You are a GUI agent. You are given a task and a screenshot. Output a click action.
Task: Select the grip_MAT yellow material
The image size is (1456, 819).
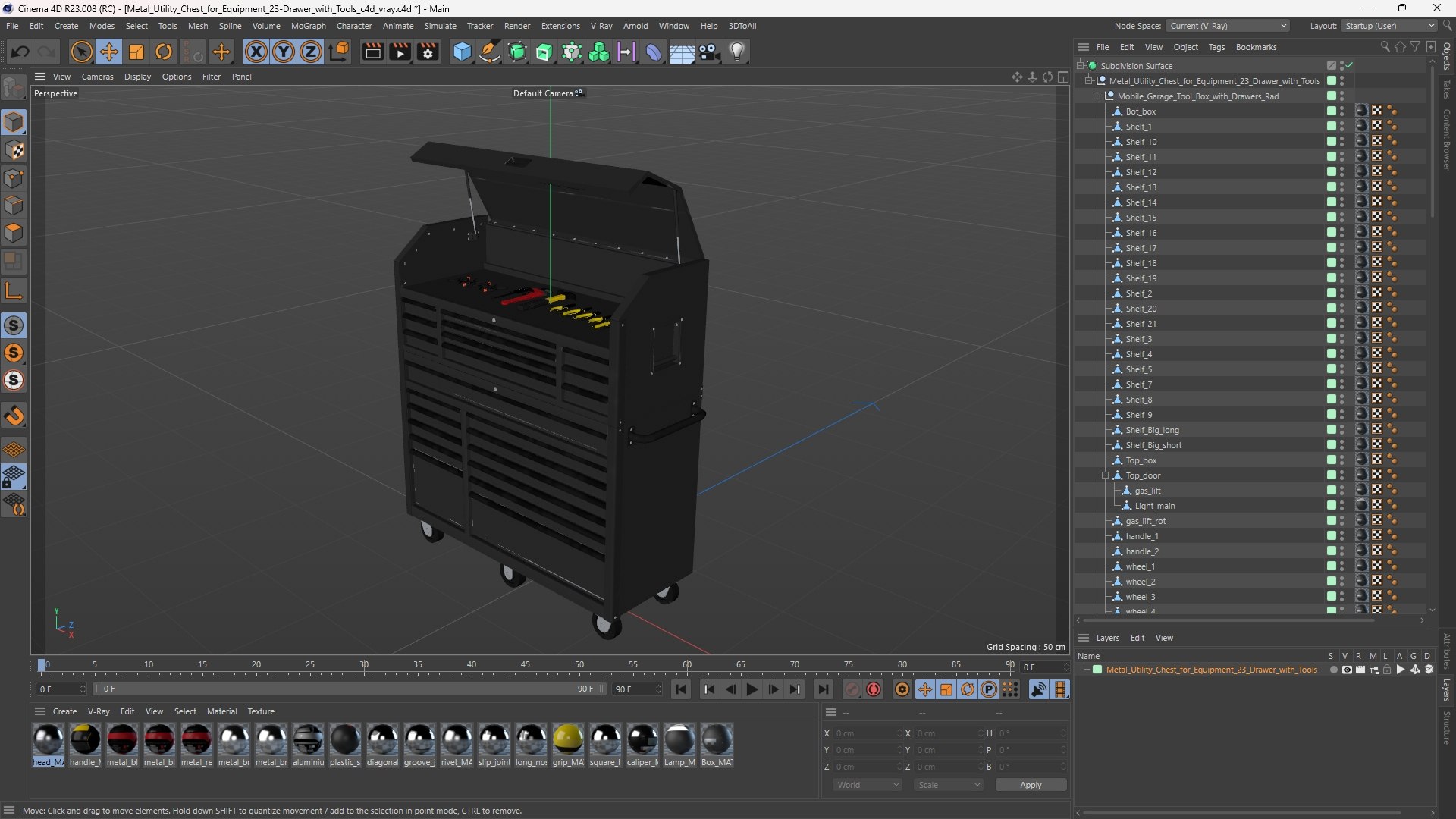568,745
